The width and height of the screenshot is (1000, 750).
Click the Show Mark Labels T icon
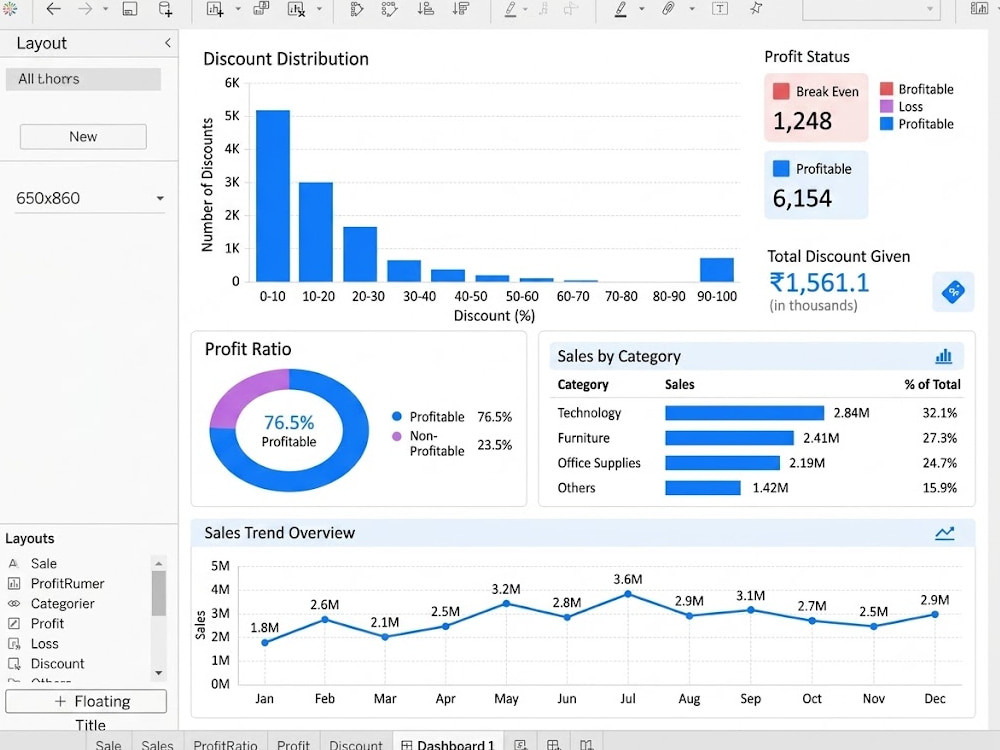pyautogui.click(x=720, y=8)
